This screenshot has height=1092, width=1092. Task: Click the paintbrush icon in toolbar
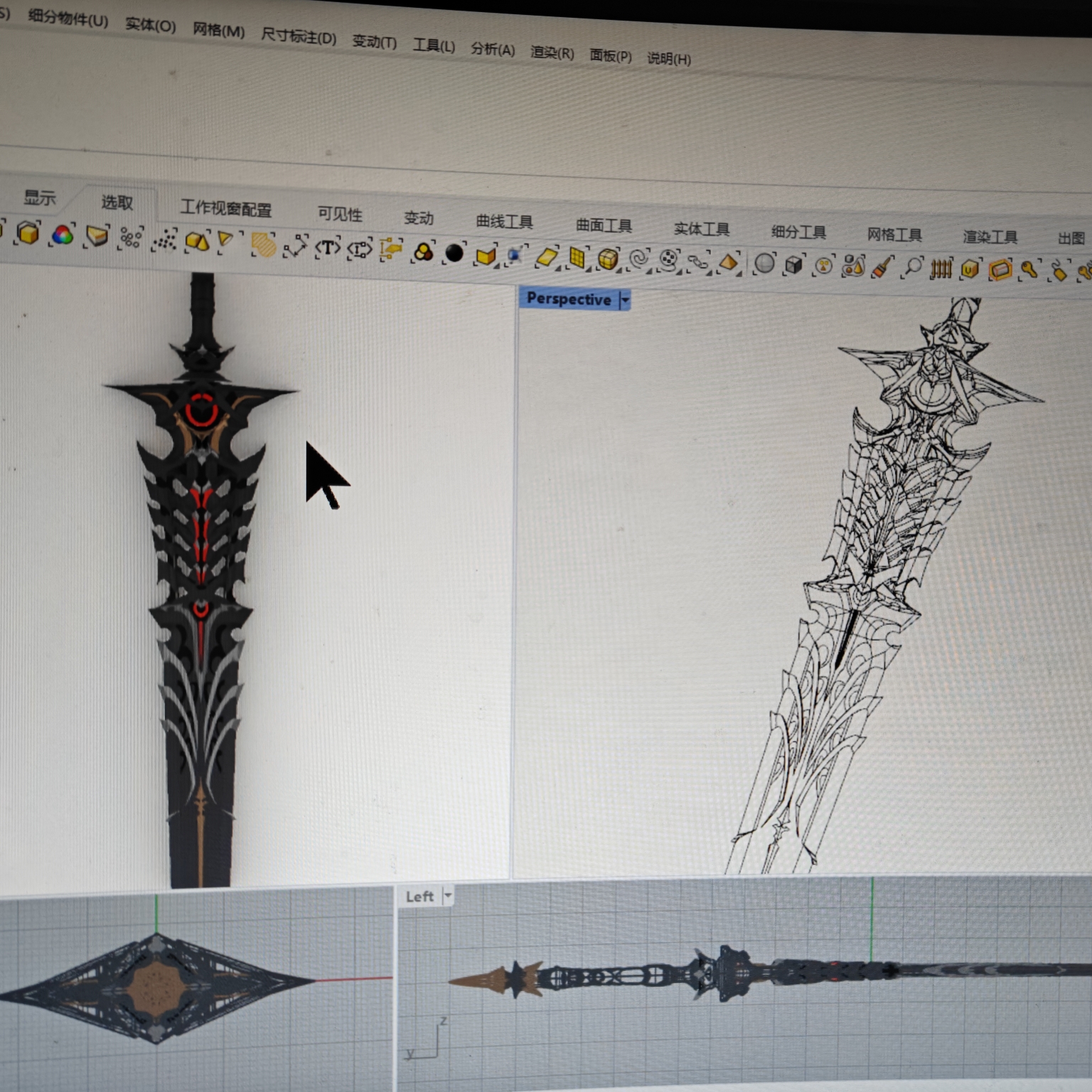882,267
